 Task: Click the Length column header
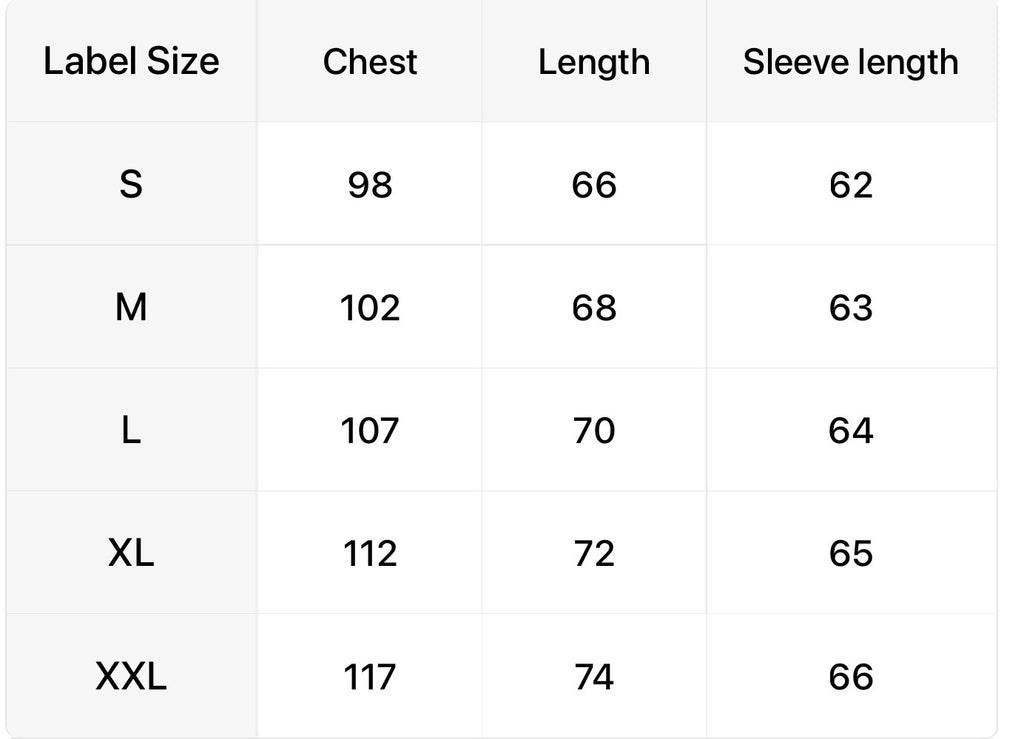point(594,62)
